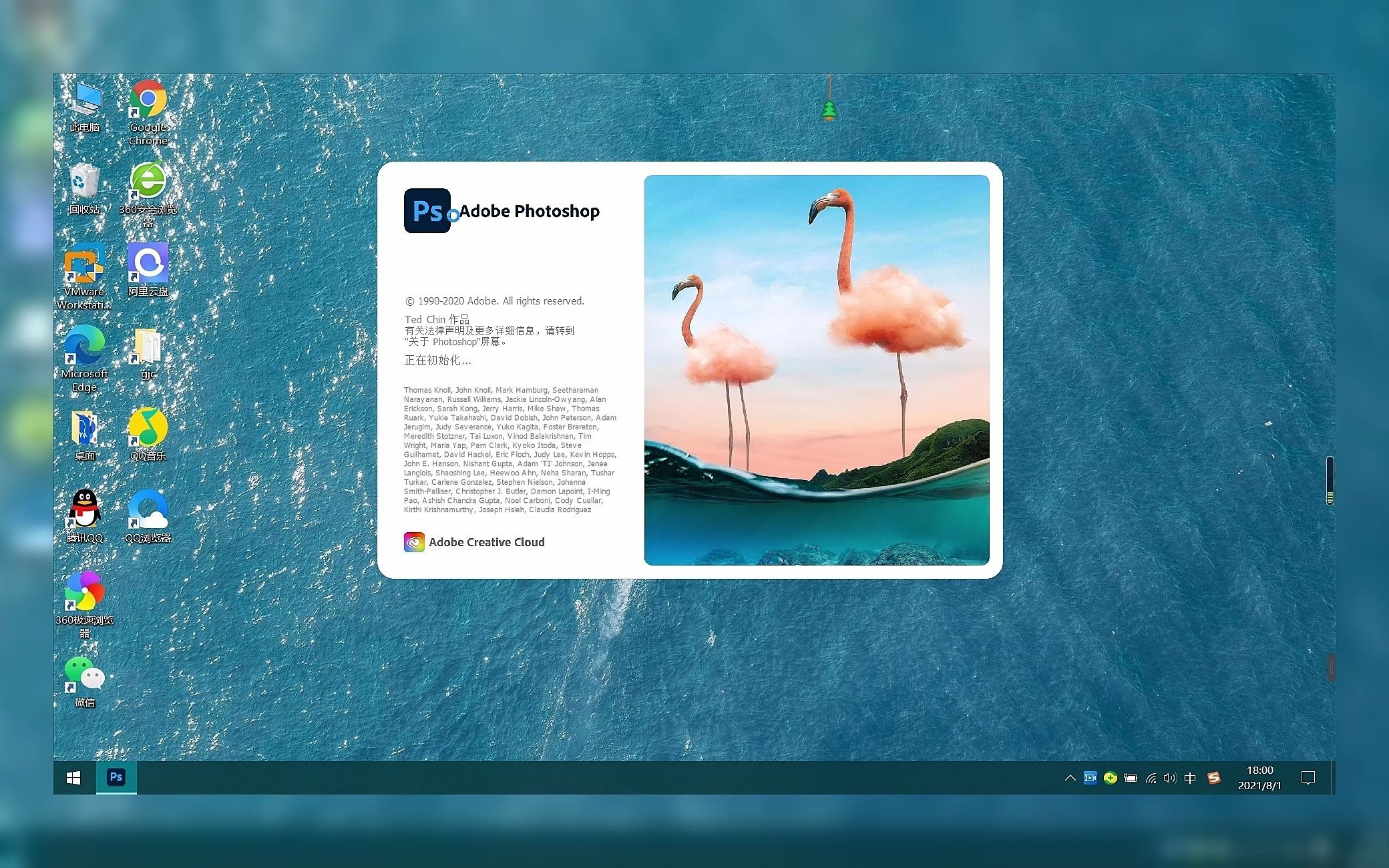Select the 360极速浏览器 desktop shortcut
The width and height of the screenshot is (1389, 868).
85,605
